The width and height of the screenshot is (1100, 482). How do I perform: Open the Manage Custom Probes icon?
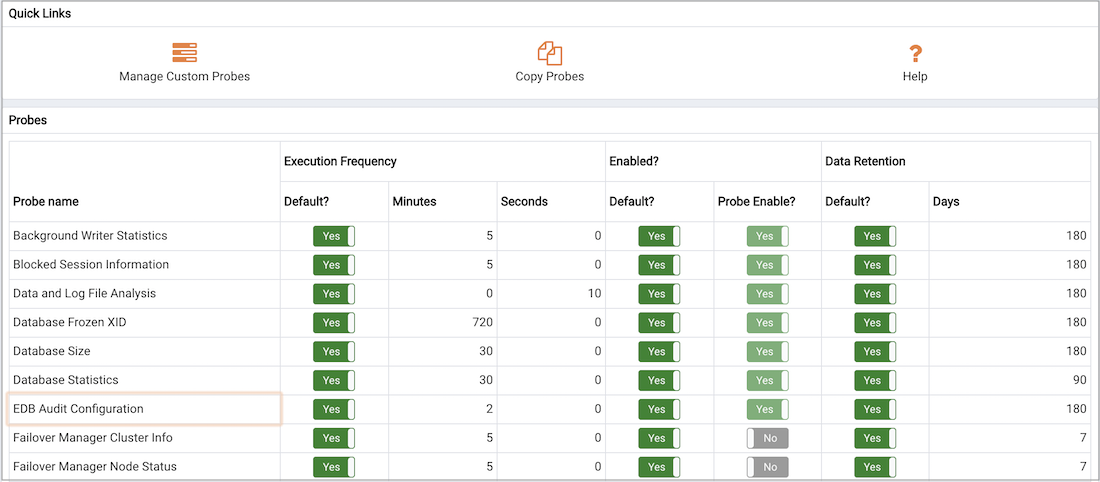[185, 53]
